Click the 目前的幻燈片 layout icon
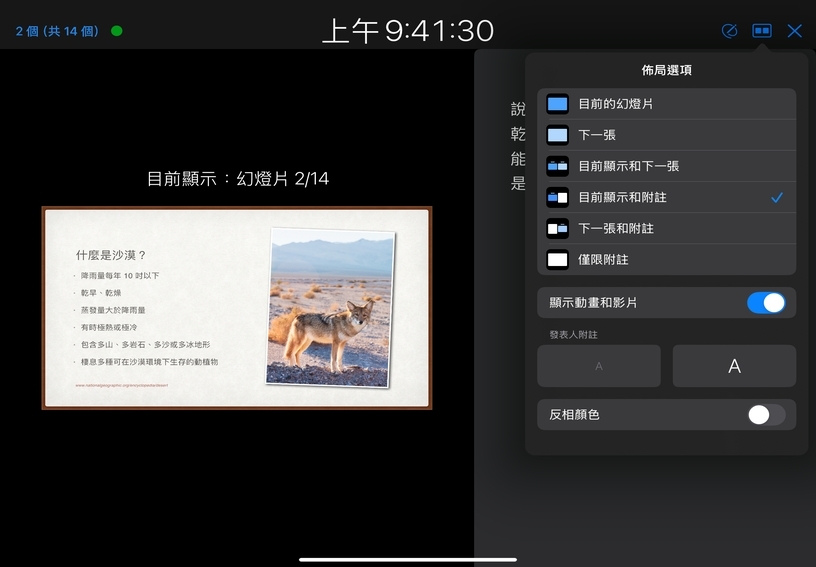 tap(558, 104)
